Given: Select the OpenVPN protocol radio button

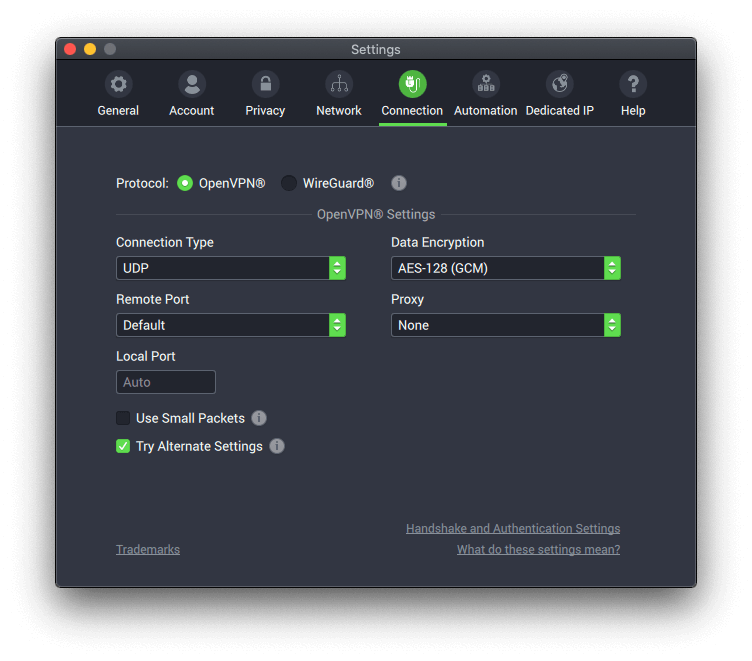Looking at the screenshot, I should [185, 183].
